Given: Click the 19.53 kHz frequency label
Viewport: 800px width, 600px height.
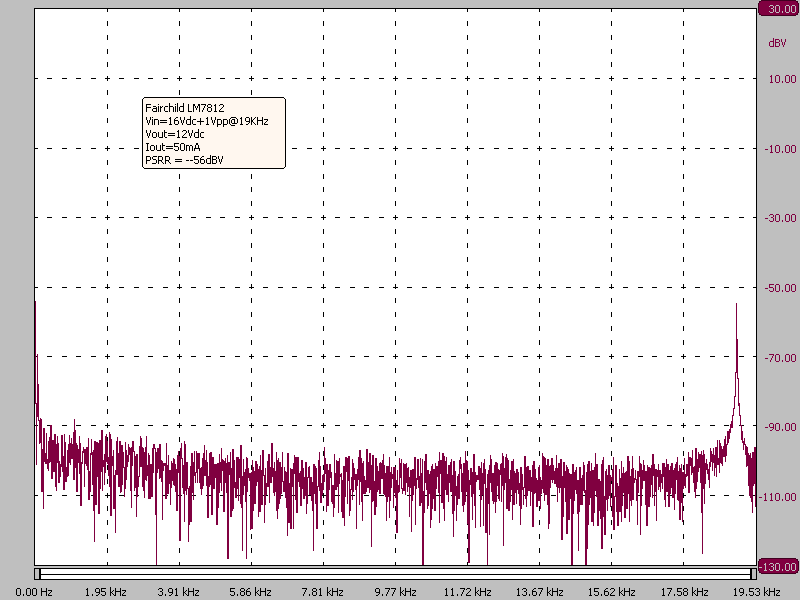Looking at the screenshot, I should [x=756, y=592].
